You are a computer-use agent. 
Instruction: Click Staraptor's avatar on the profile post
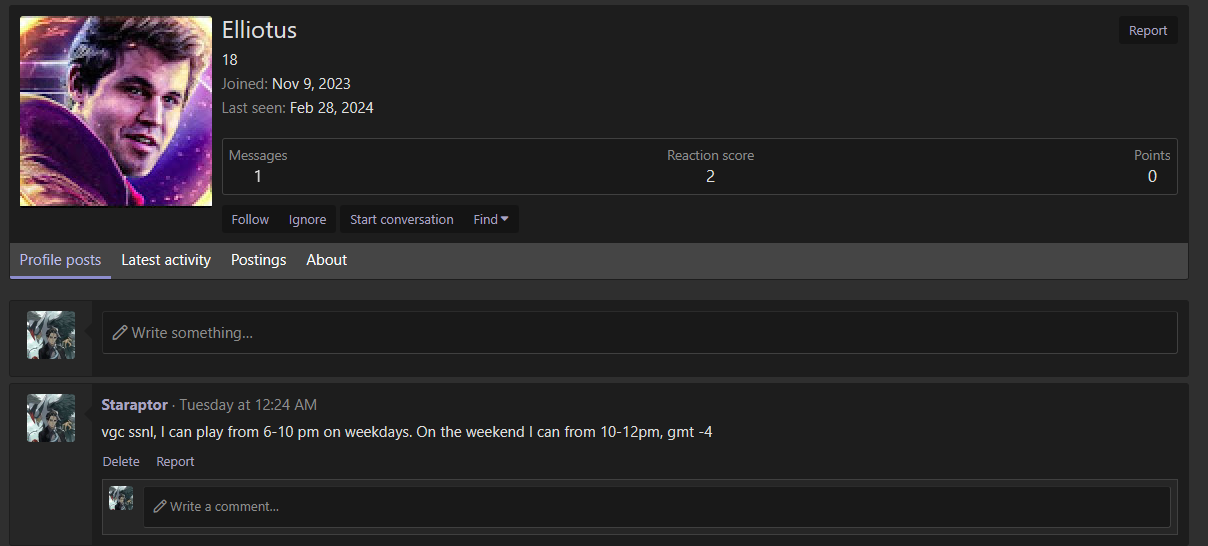[51, 418]
